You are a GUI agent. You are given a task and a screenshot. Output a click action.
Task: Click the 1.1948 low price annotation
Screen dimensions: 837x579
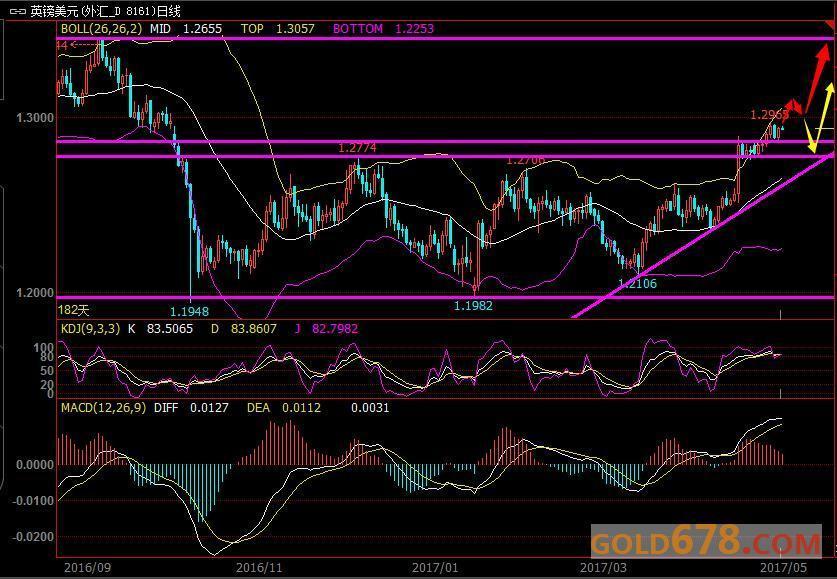(x=189, y=311)
